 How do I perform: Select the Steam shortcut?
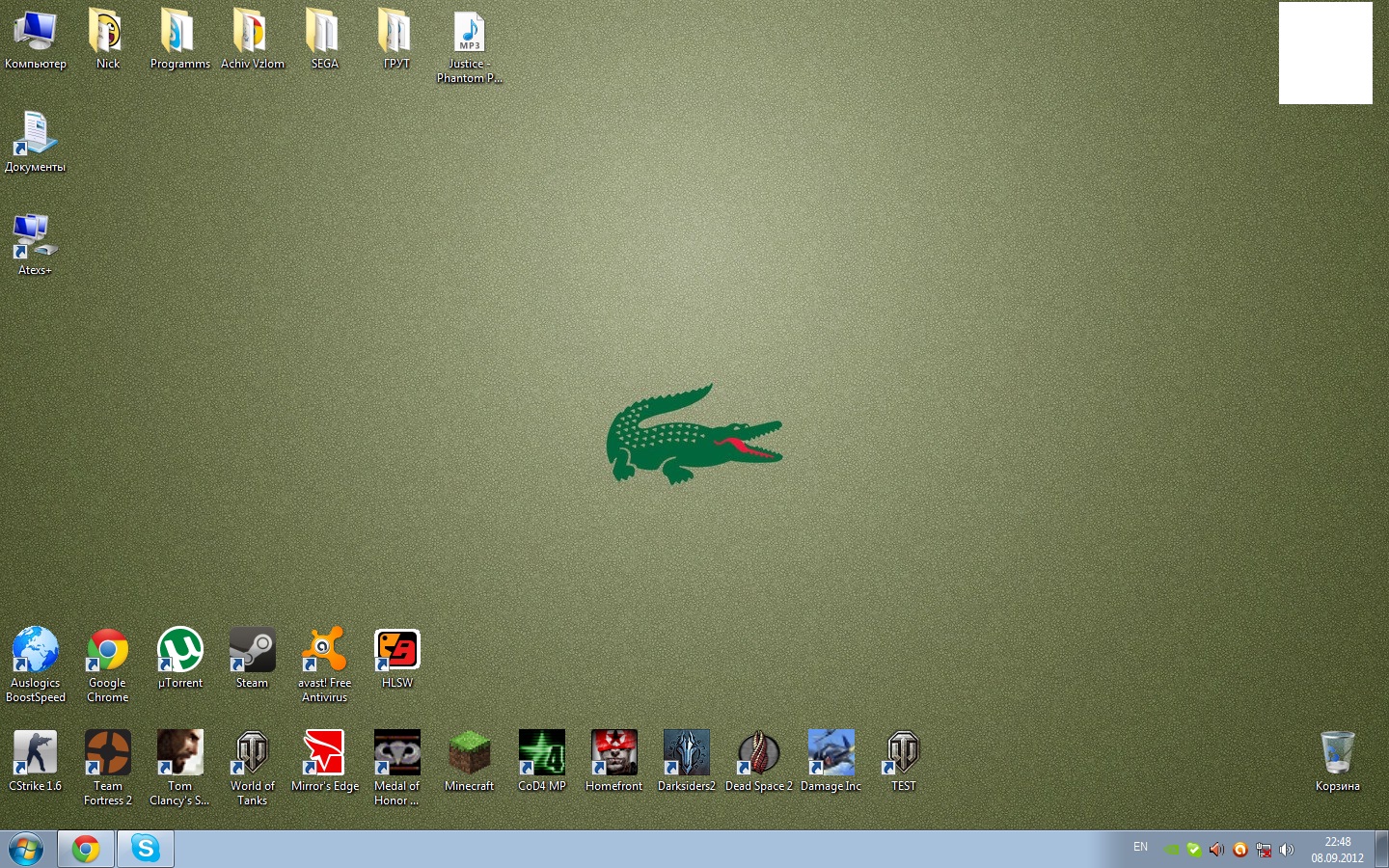(x=253, y=659)
